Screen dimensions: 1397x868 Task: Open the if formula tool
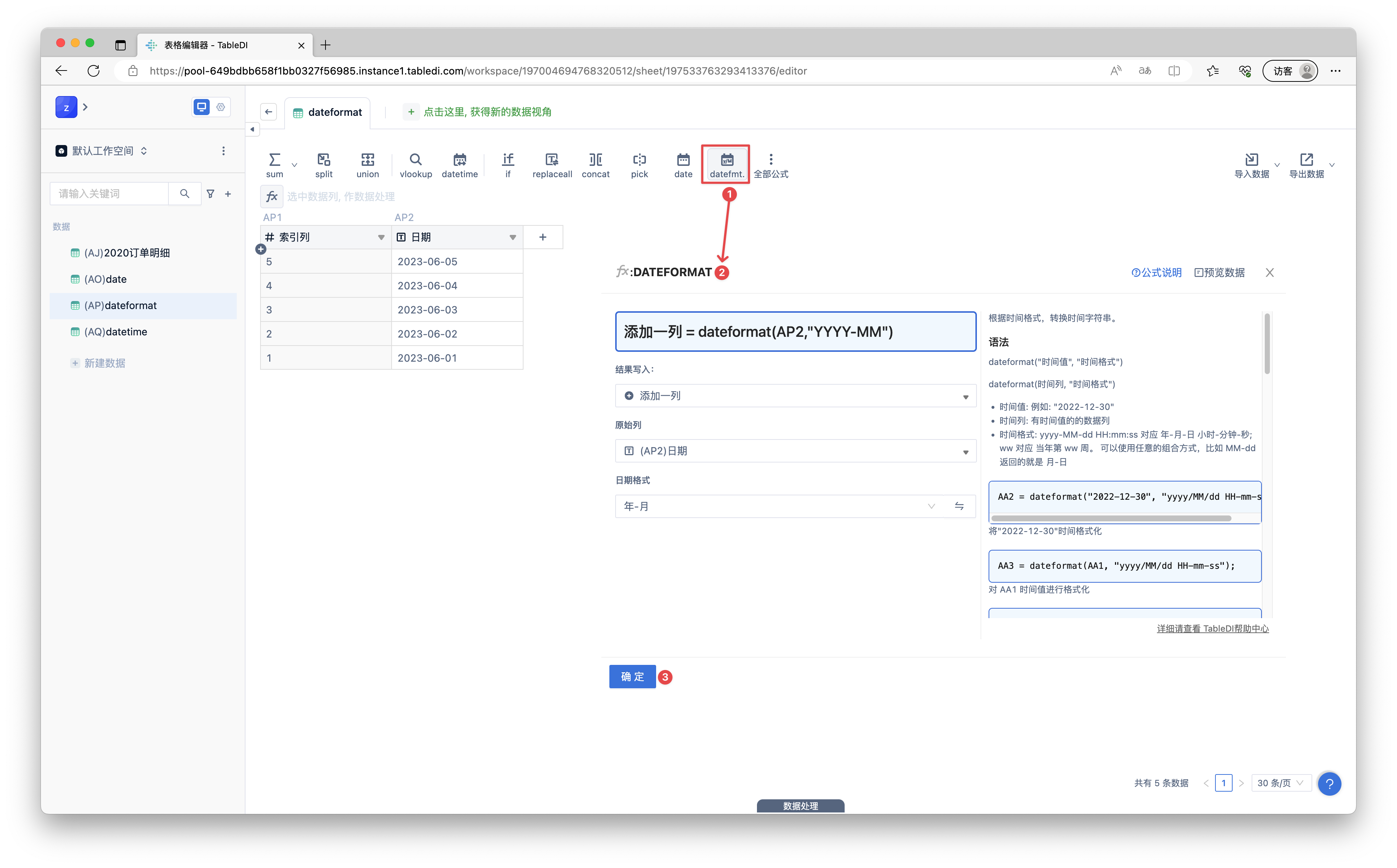(508, 165)
